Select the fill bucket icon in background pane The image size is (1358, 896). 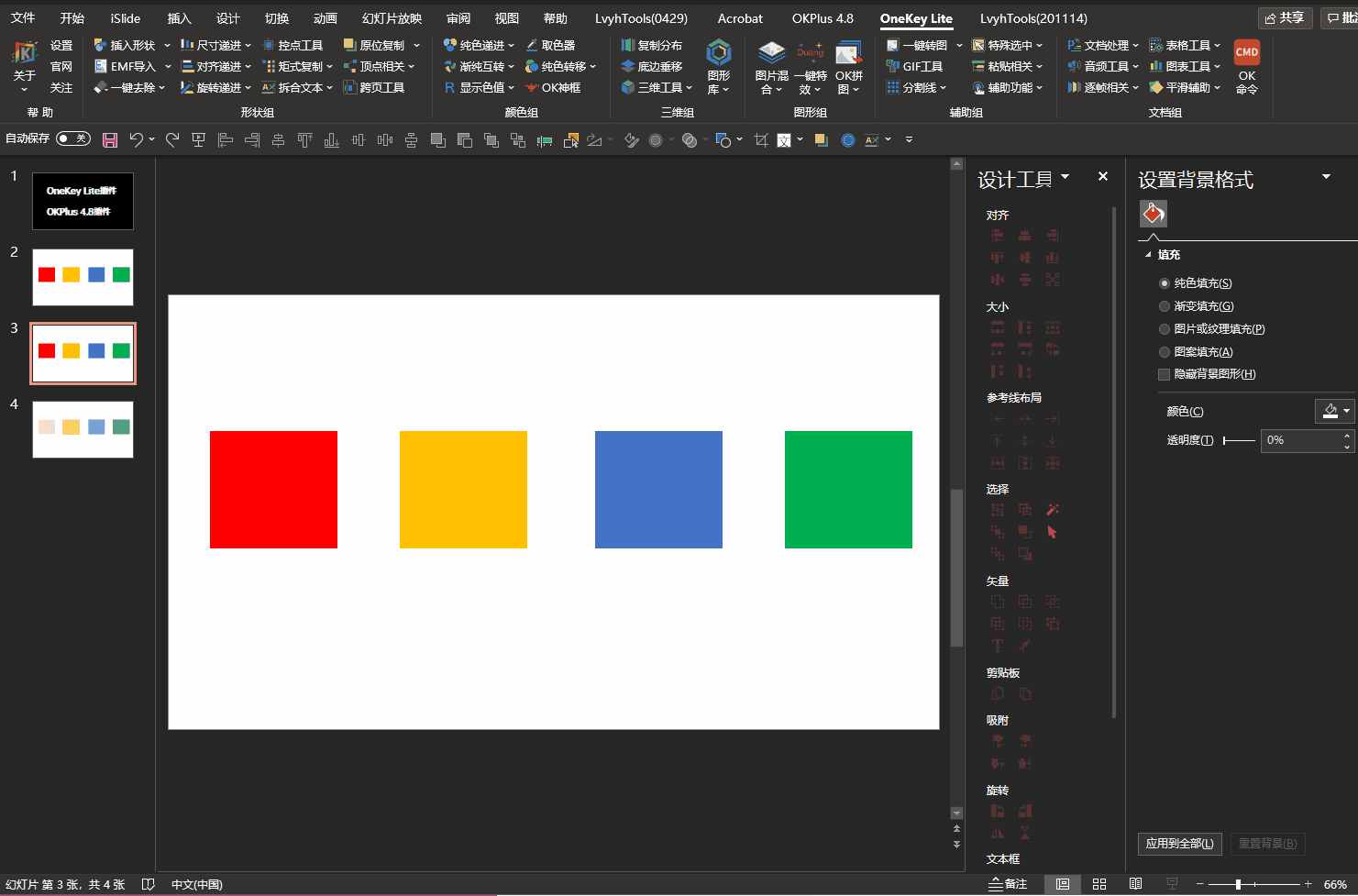pos(1153,214)
